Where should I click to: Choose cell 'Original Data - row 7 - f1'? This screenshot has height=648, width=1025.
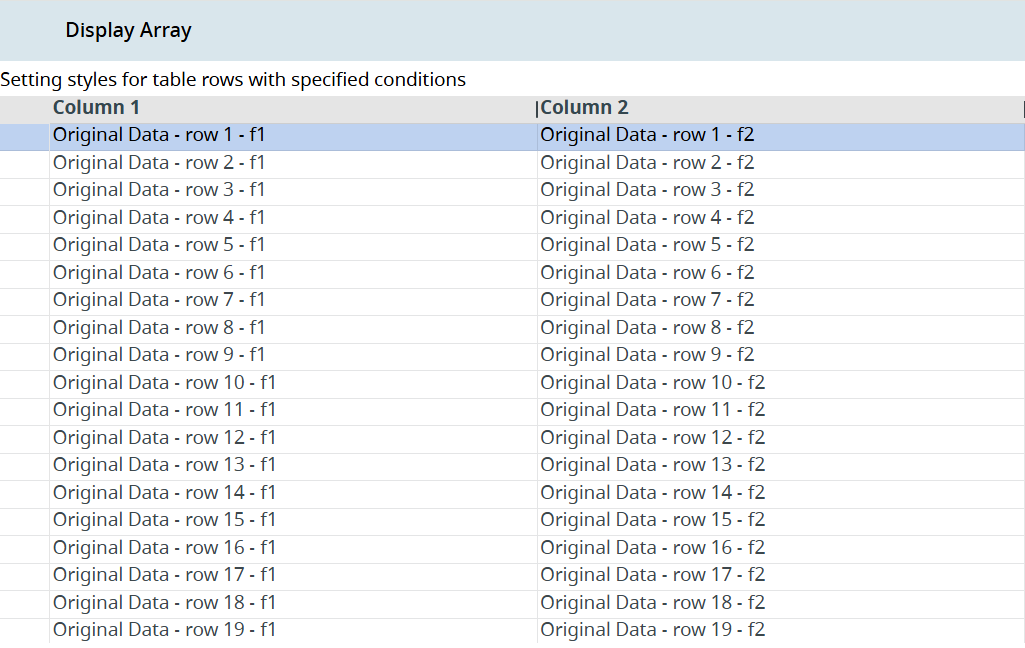click(x=159, y=300)
